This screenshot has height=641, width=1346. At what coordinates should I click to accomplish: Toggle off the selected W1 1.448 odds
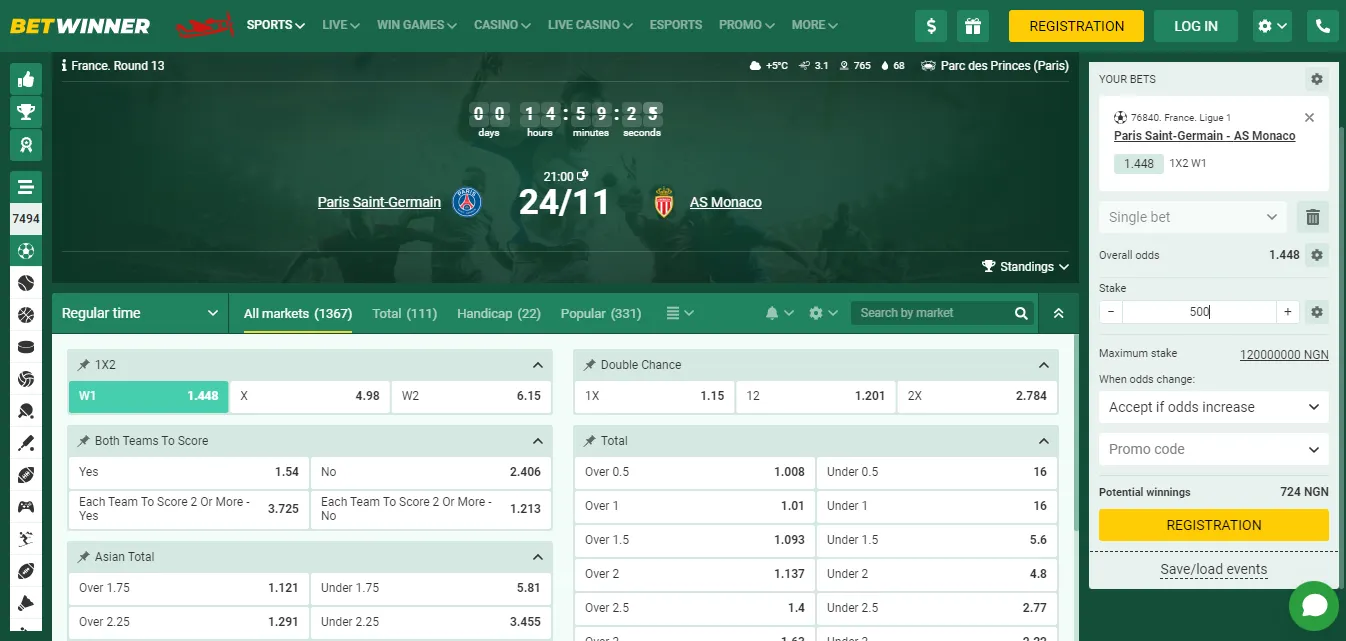pos(148,396)
